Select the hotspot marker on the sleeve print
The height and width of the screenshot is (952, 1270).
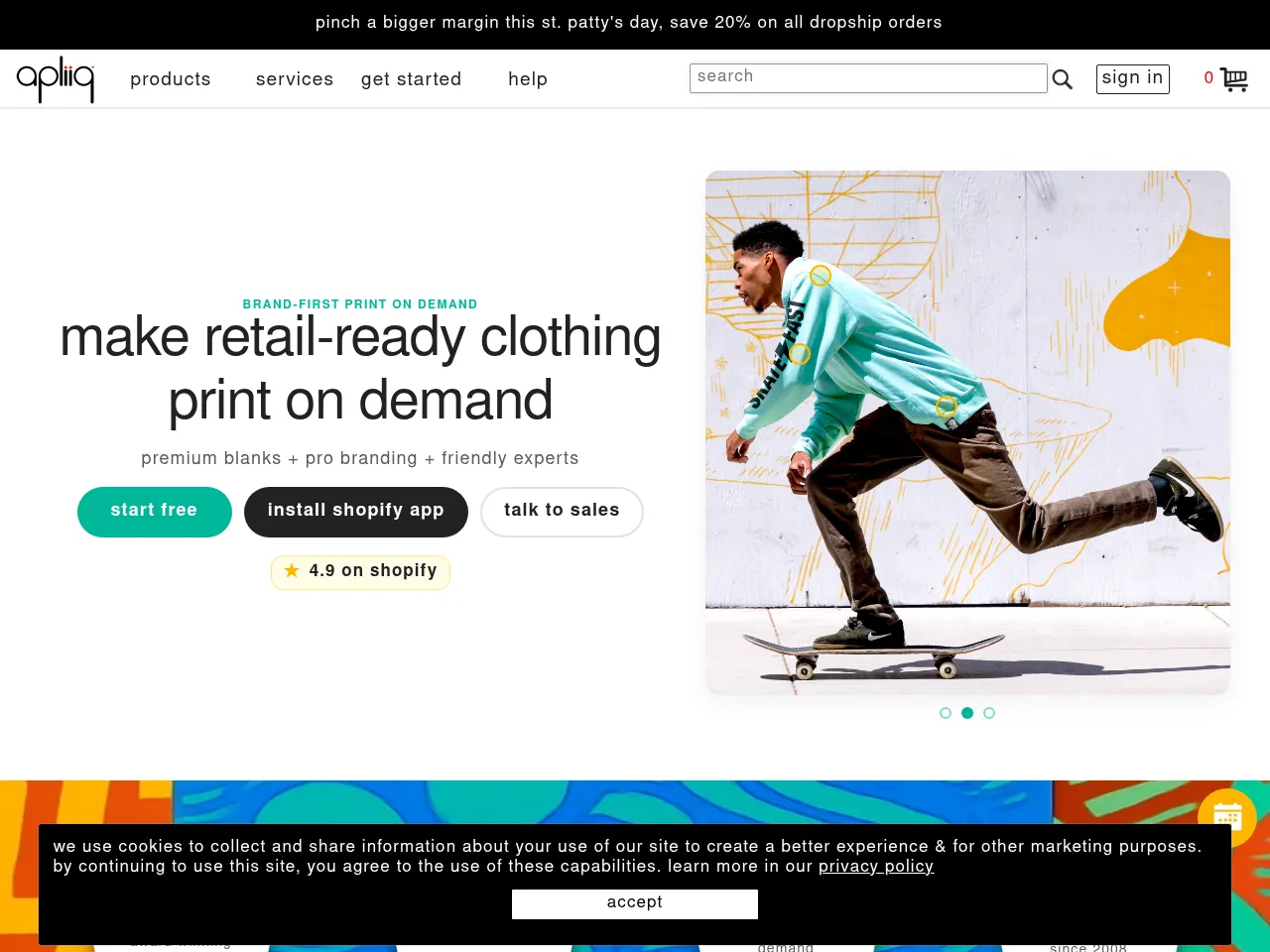pyautogui.click(x=800, y=354)
